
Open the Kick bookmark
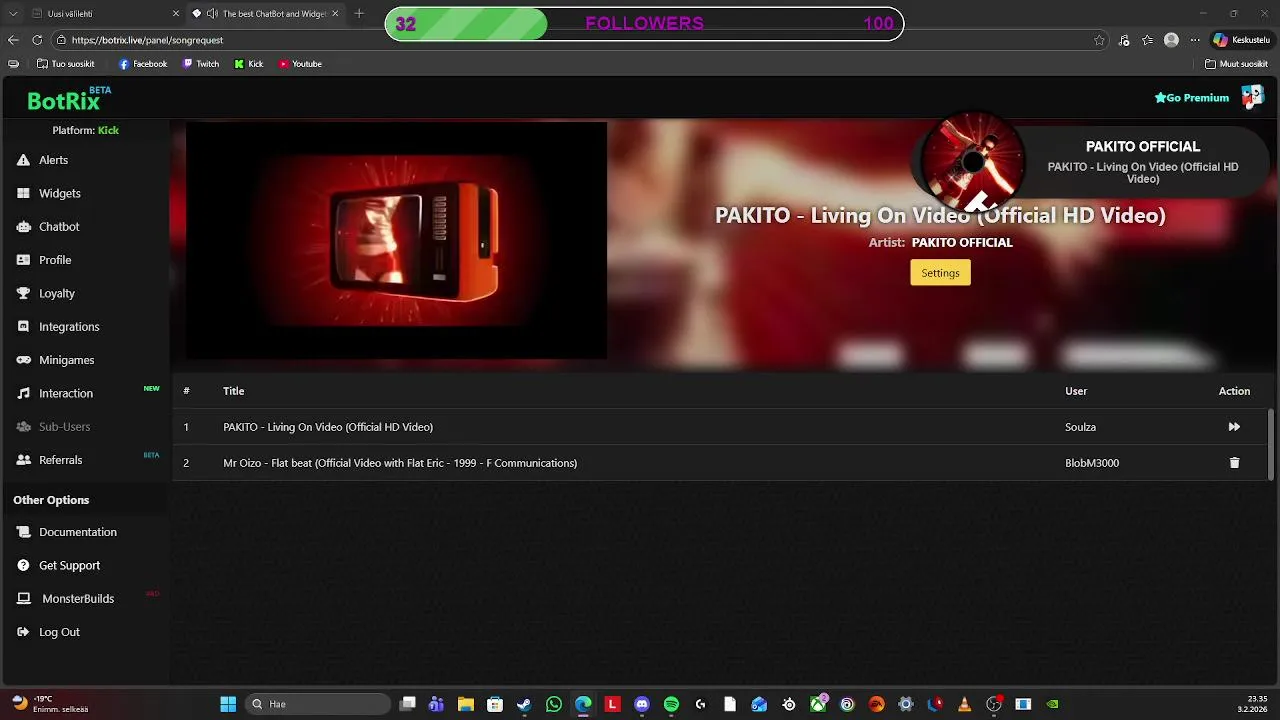pyautogui.click(x=249, y=64)
